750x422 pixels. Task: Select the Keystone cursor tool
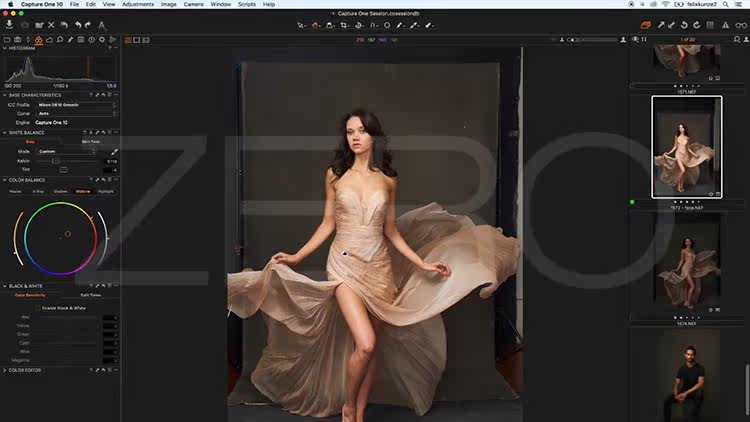pos(374,25)
